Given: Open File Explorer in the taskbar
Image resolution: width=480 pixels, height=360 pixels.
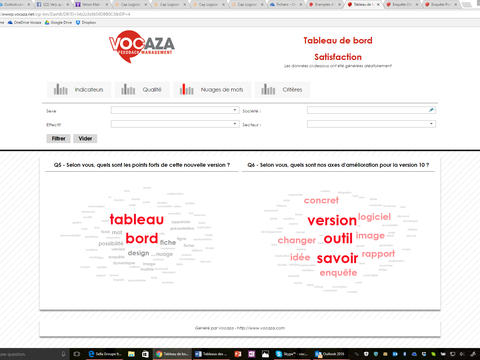Looking at the screenshot, I should (x=131, y=354).
